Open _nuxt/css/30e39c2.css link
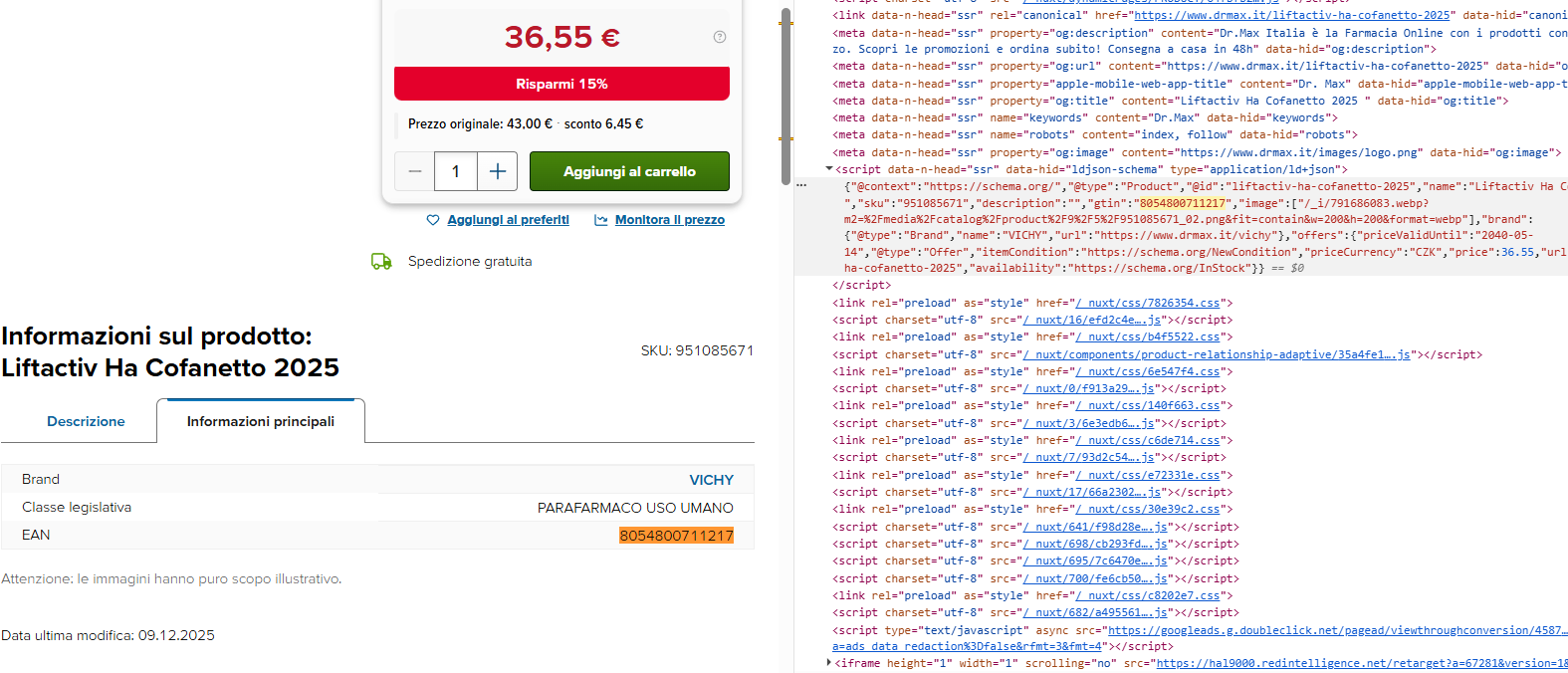The image size is (1568, 673). tap(1148, 509)
